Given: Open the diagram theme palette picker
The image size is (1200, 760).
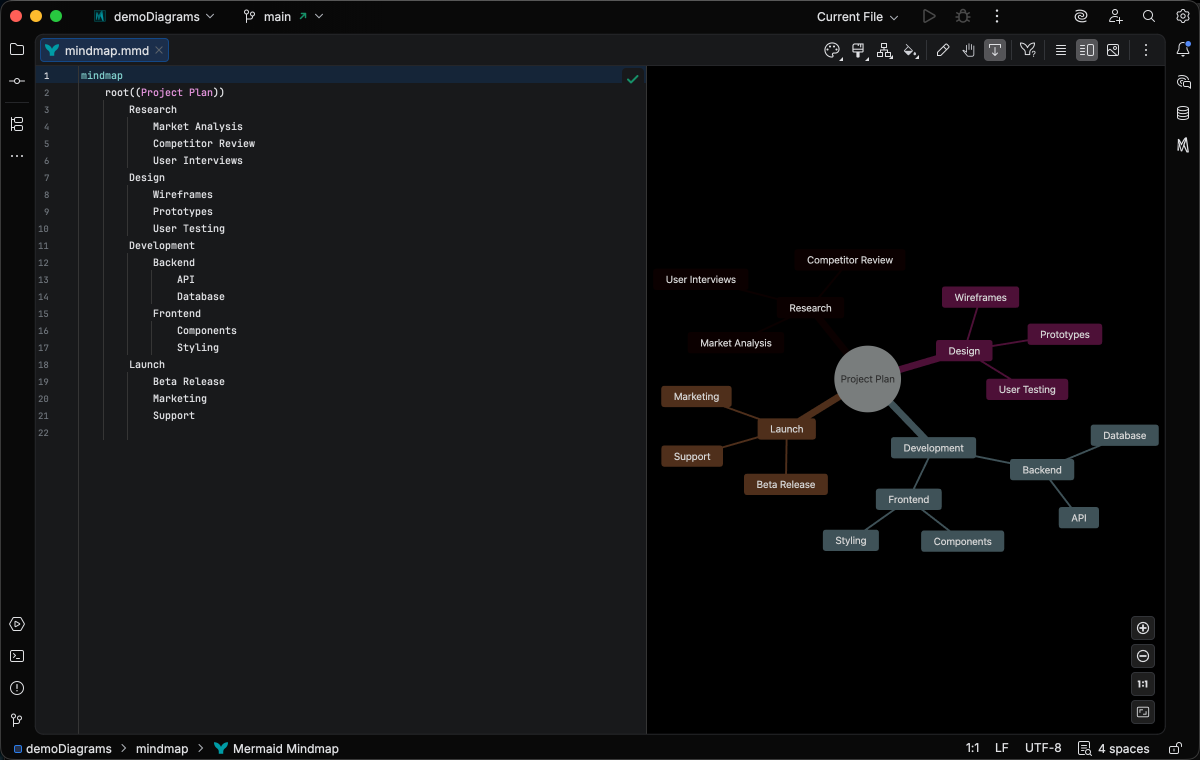Looking at the screenshot, I should click(831, 49).
